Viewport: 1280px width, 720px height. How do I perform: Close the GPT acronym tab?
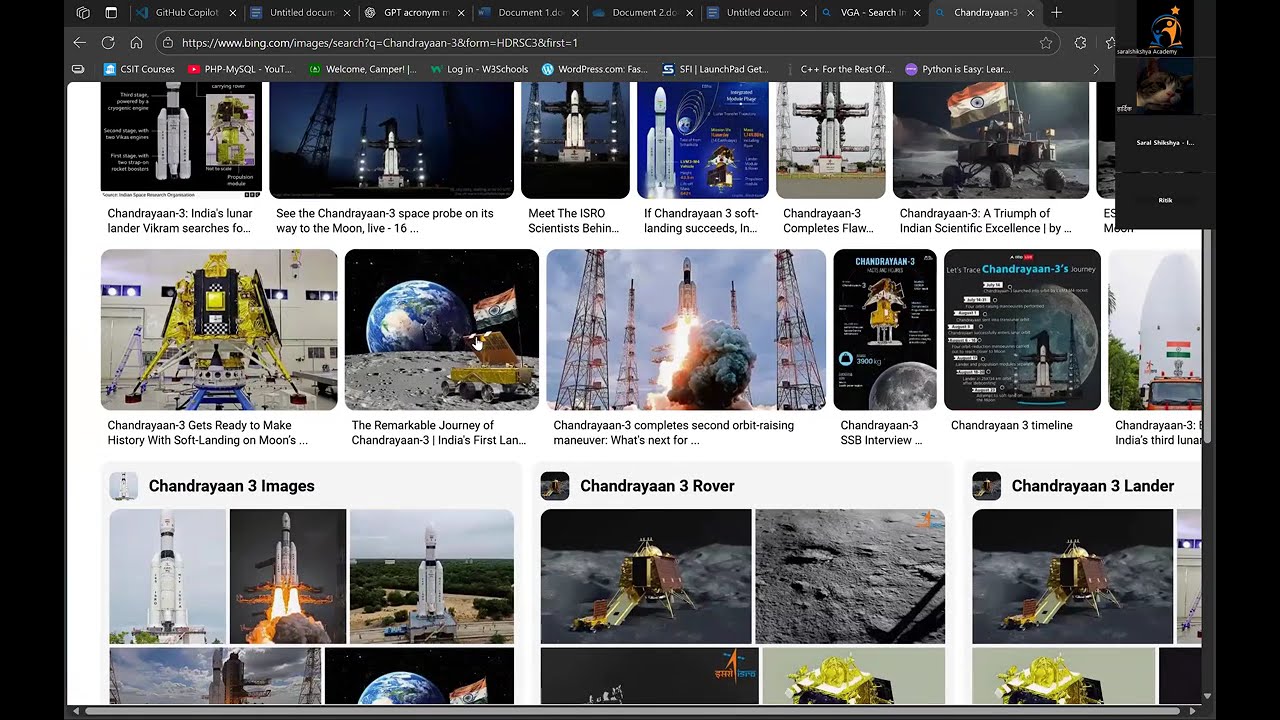(462, 13)
